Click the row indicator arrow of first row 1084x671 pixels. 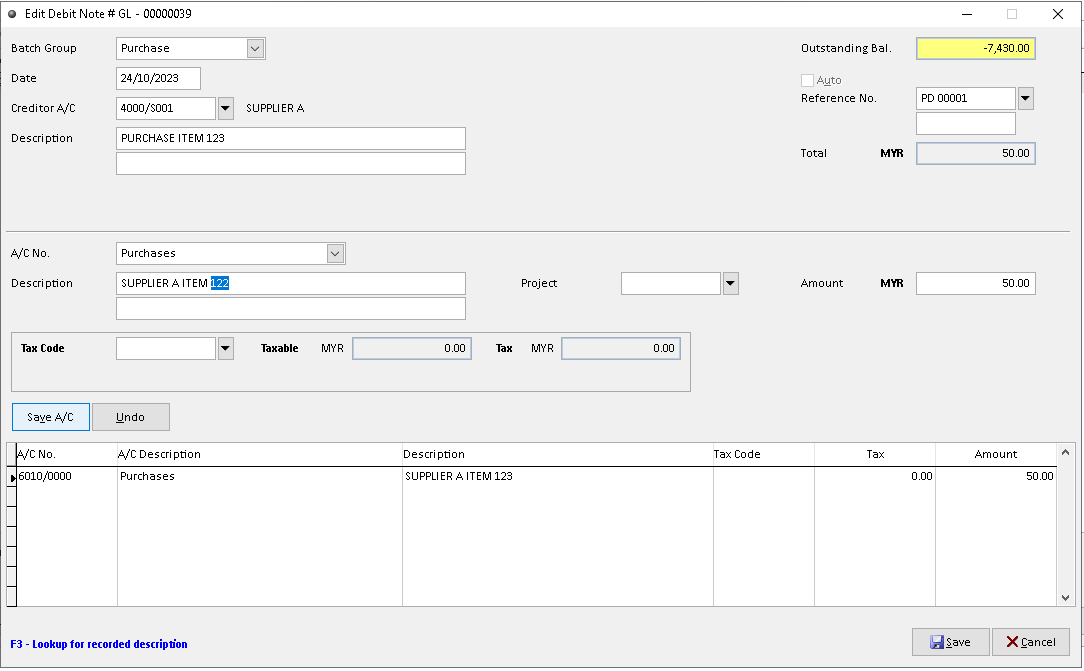pyautogui.click(x=12, y=477)
